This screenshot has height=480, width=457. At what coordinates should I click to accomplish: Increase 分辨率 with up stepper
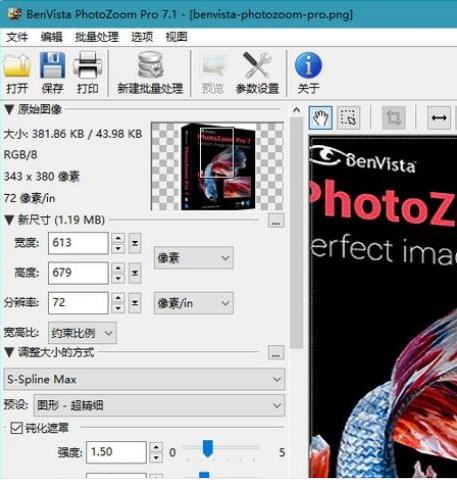pos(118,298)
